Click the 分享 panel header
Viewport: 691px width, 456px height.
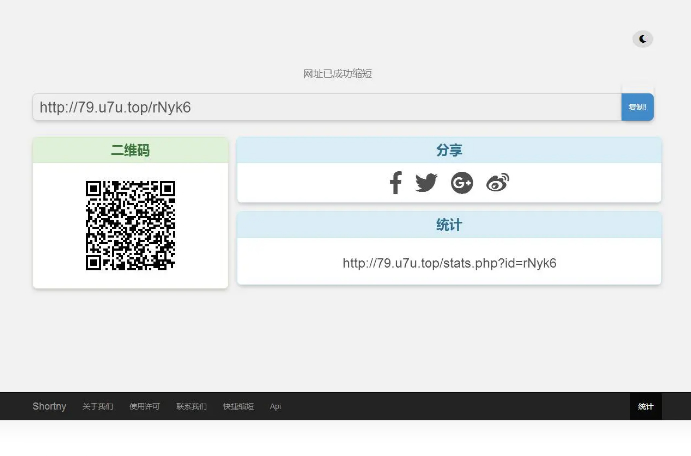(449, 150)
